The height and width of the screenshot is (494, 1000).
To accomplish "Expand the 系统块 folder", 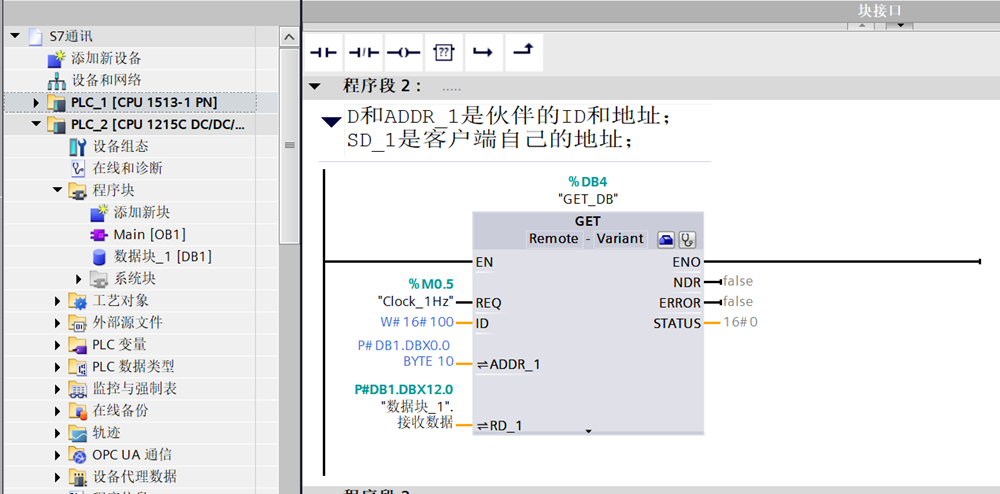I will (x=80, y=278).
